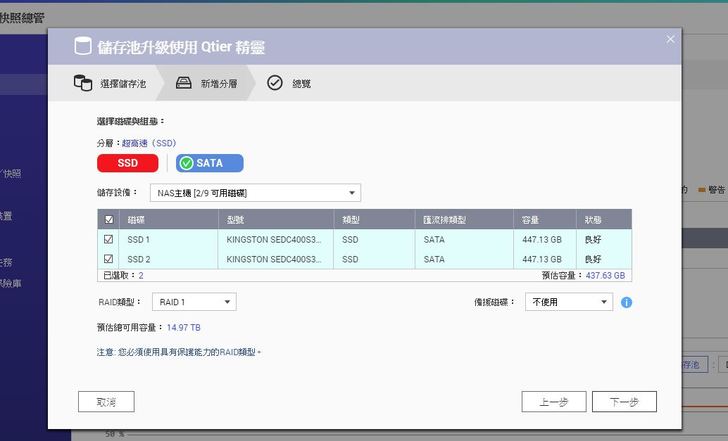Viewport: 728px width, 441px height.
Task: Close the Qtier wizard with the X icon
Action: (670, 39)
